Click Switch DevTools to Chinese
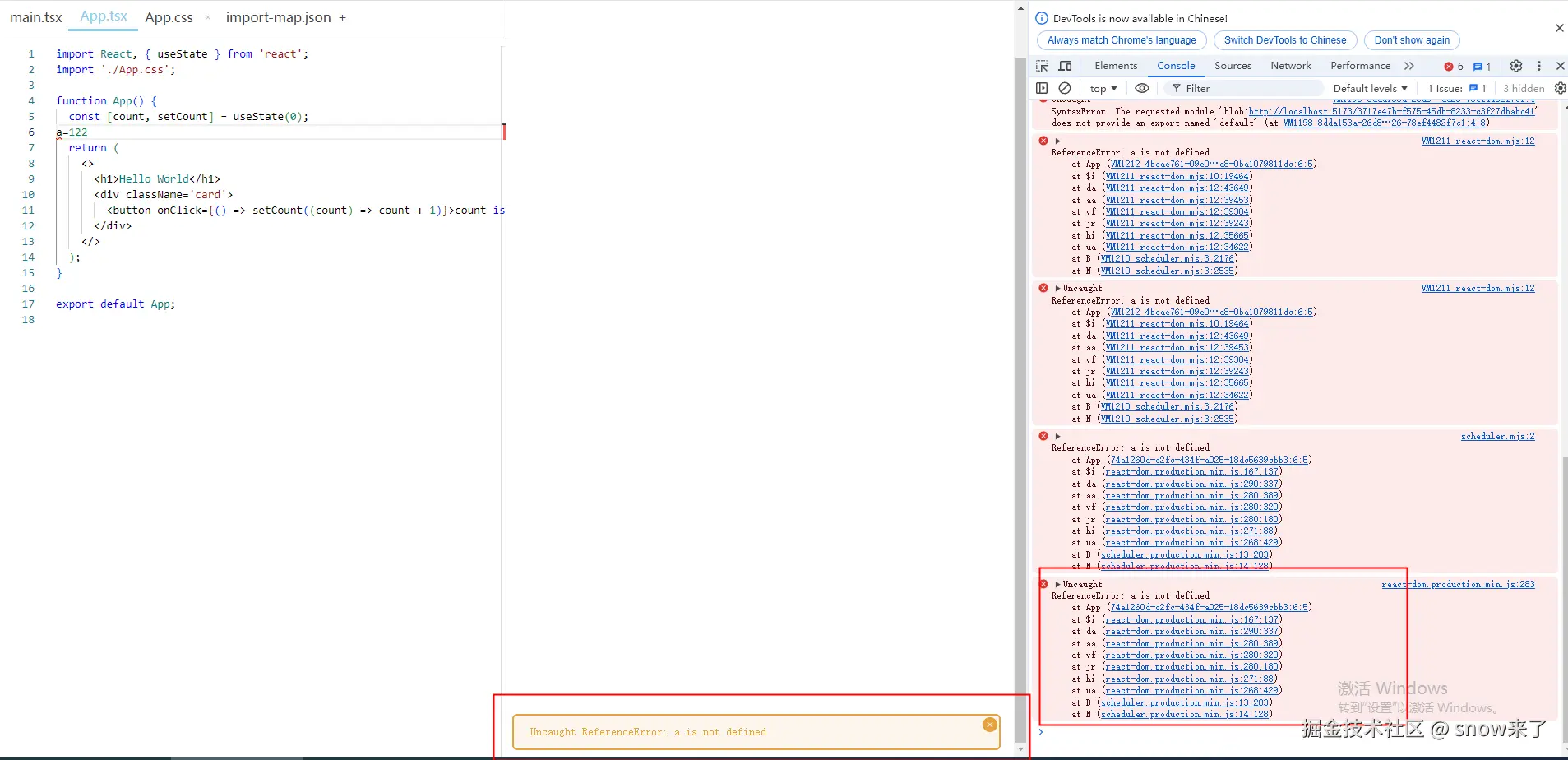 tap(1285, 40)
